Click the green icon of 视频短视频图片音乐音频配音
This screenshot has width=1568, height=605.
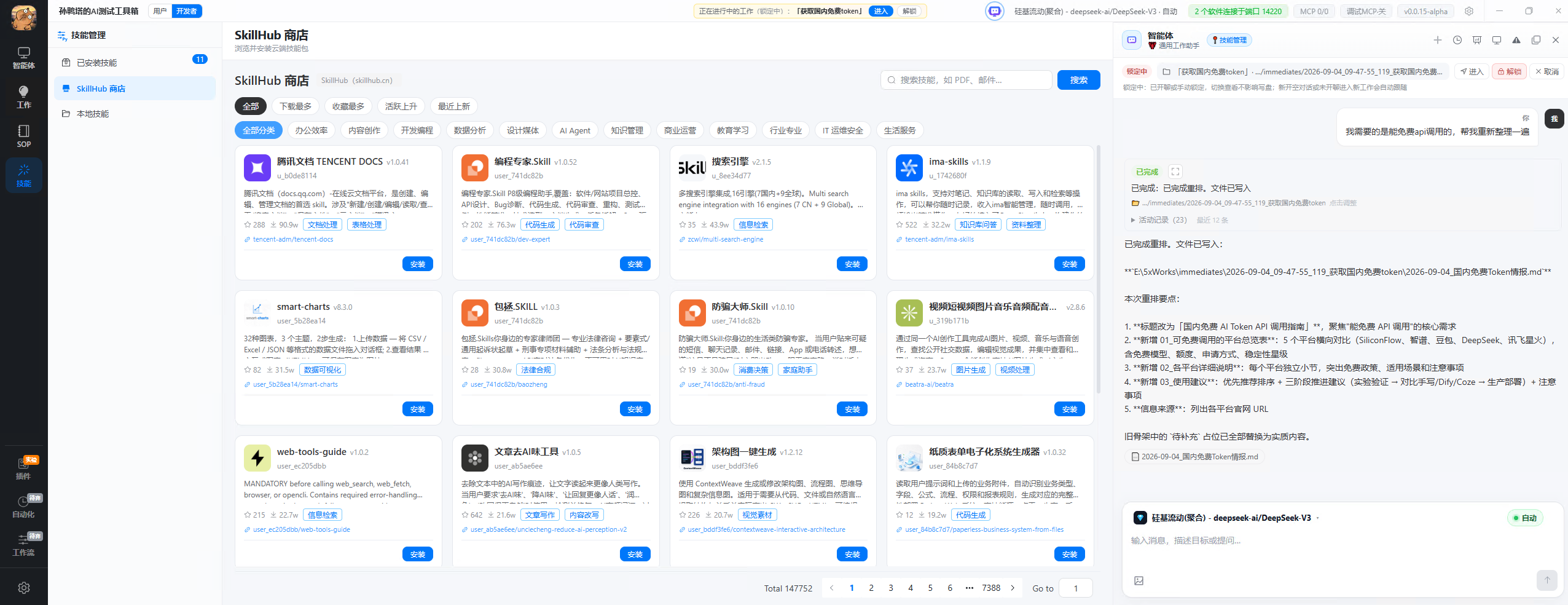coord(909,313)
